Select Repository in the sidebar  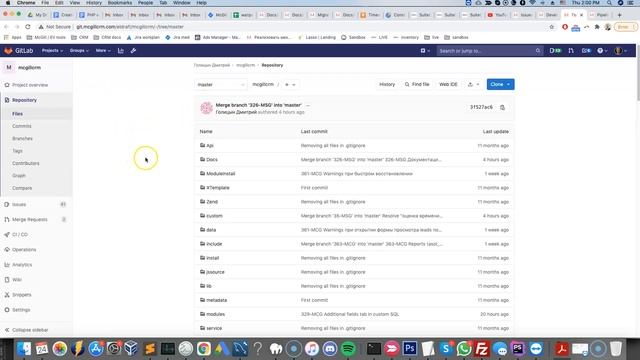coord(24,100)
